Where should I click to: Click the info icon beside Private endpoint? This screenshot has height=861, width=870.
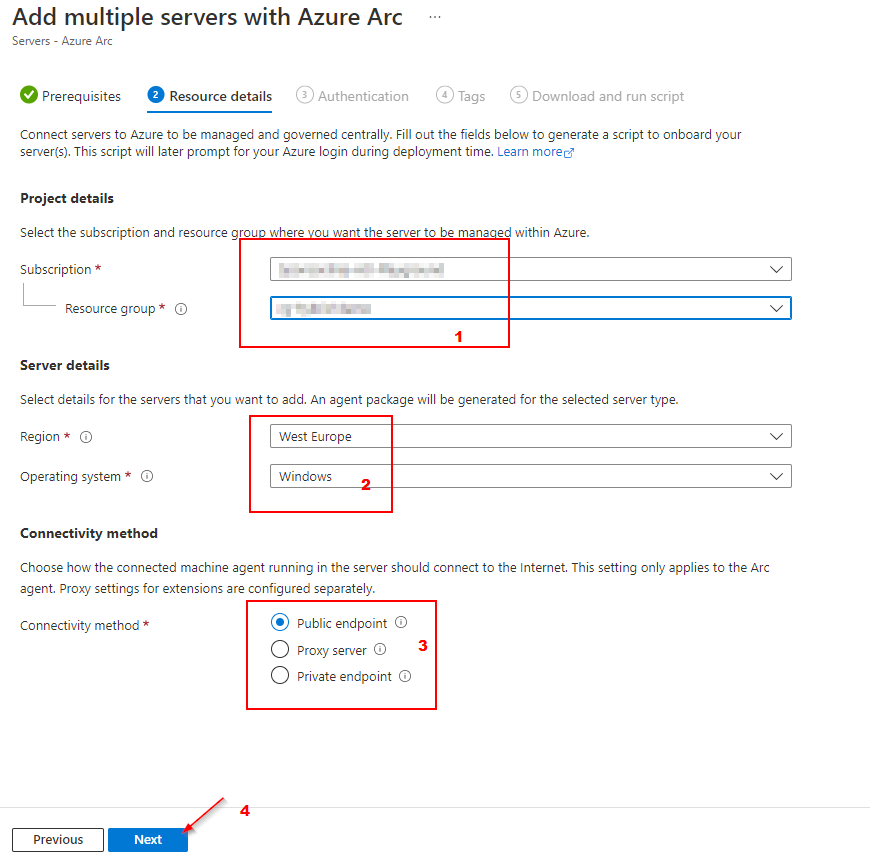coord(404,675)
